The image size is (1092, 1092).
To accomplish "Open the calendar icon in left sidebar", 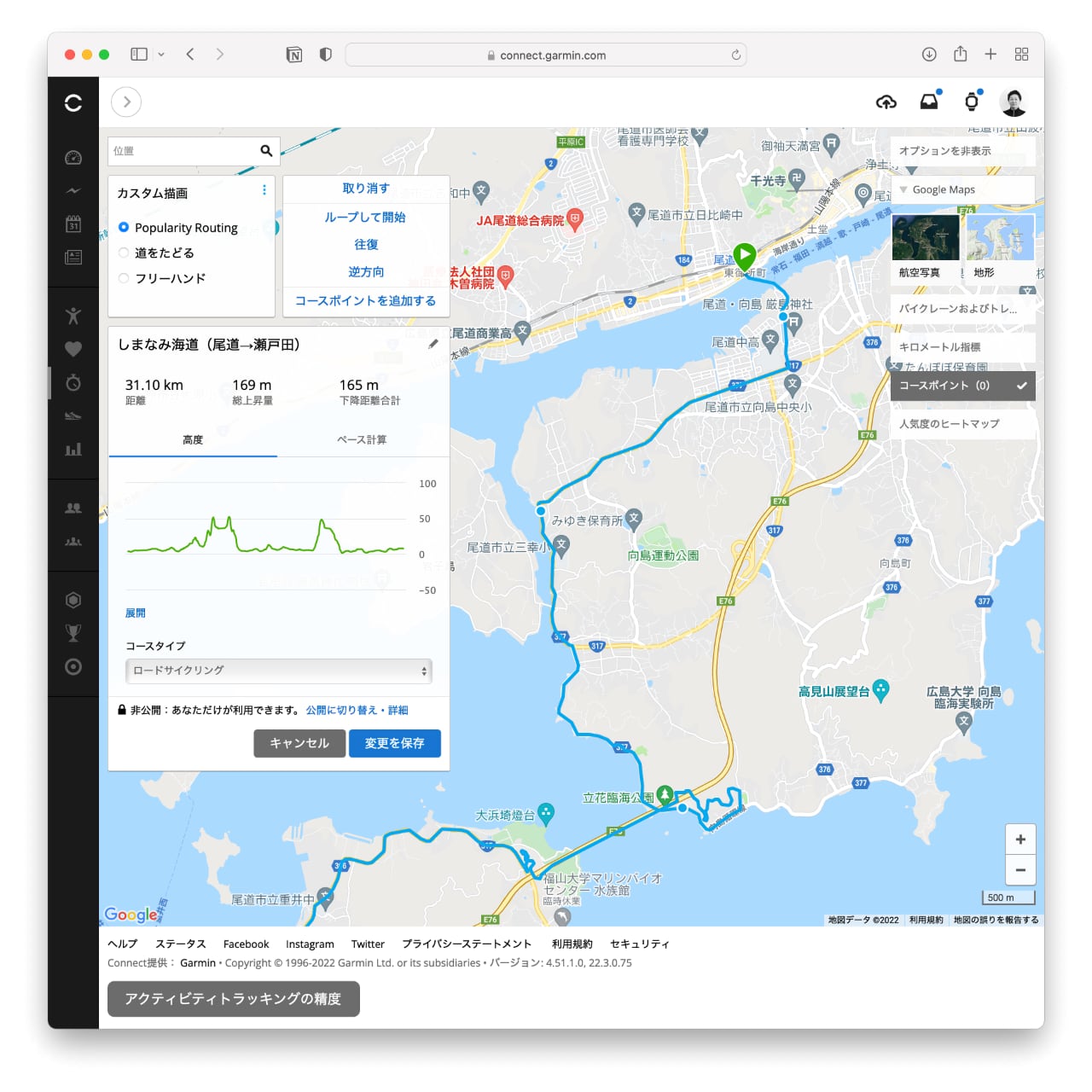I will 73,224.
